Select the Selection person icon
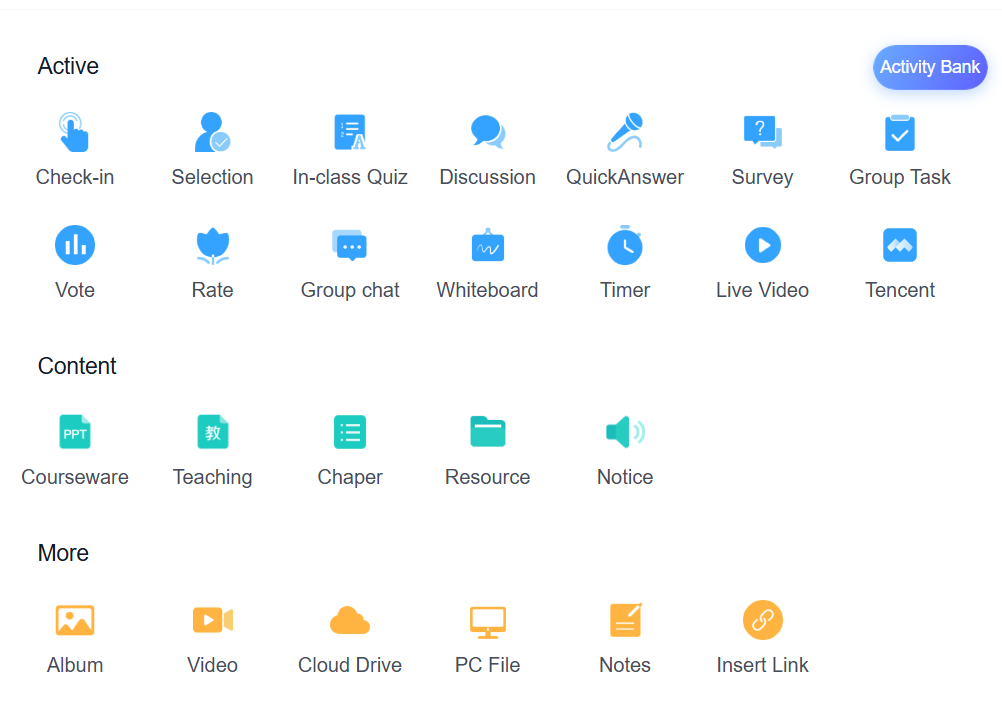The height and width of the screenshot is (709, 1002). [x=212, y=132]
